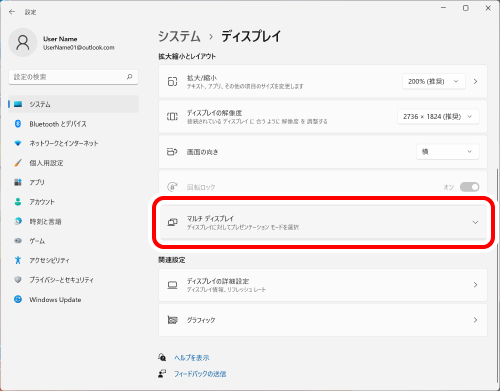
Task: Click the ディスプレイの詳細設定 title text
Action: tap(218, 281)
